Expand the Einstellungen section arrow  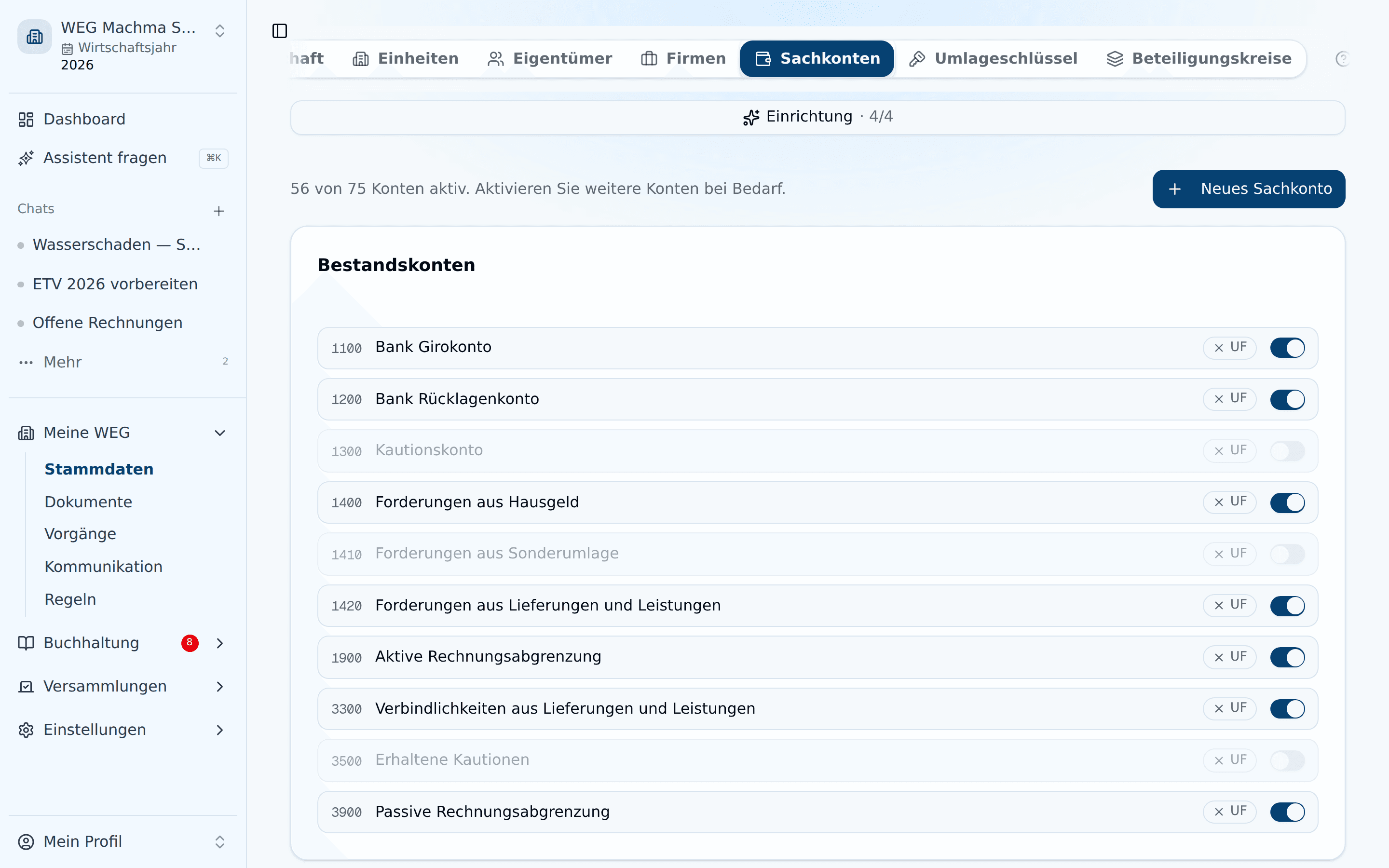point(220,730)
